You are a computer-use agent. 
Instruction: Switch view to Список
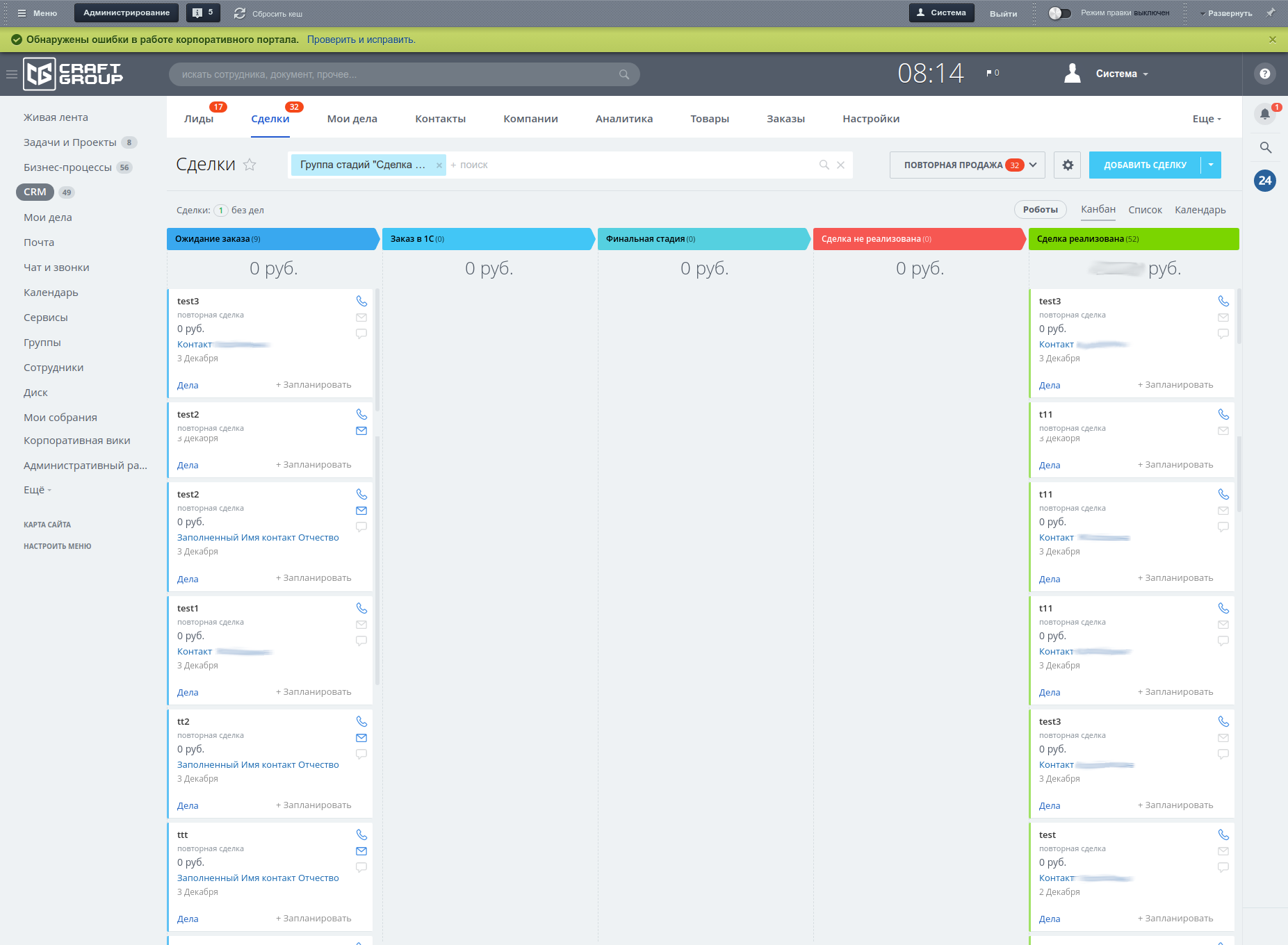pyautogui.click(x=1145, y=210)
